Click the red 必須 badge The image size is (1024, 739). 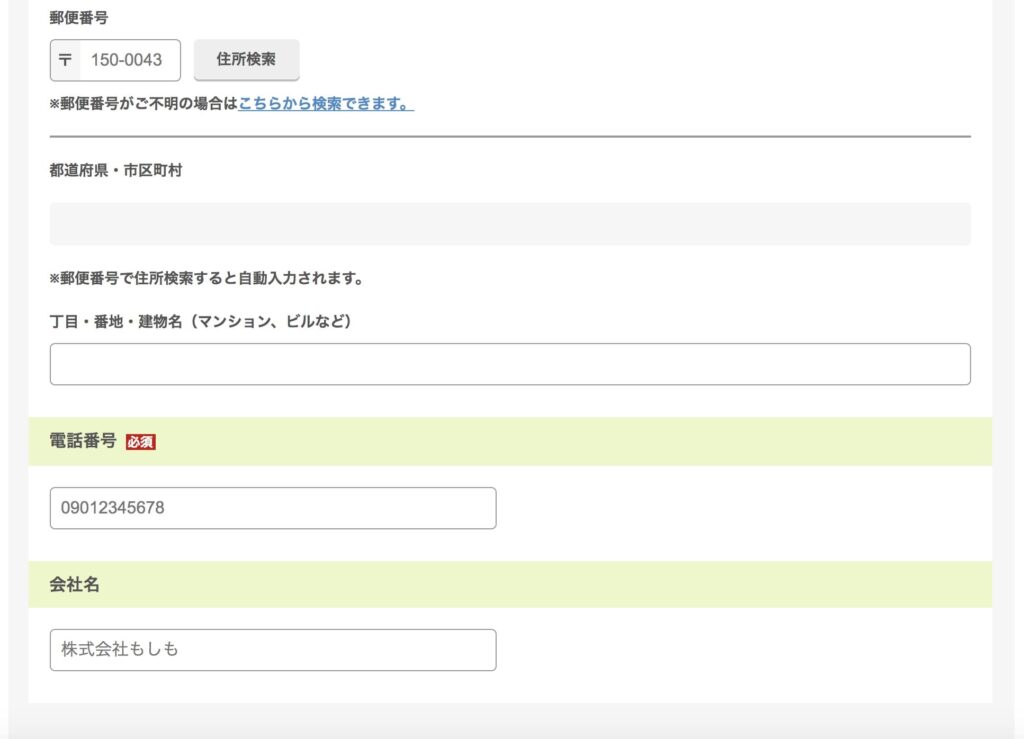click(x=141, y=442)
